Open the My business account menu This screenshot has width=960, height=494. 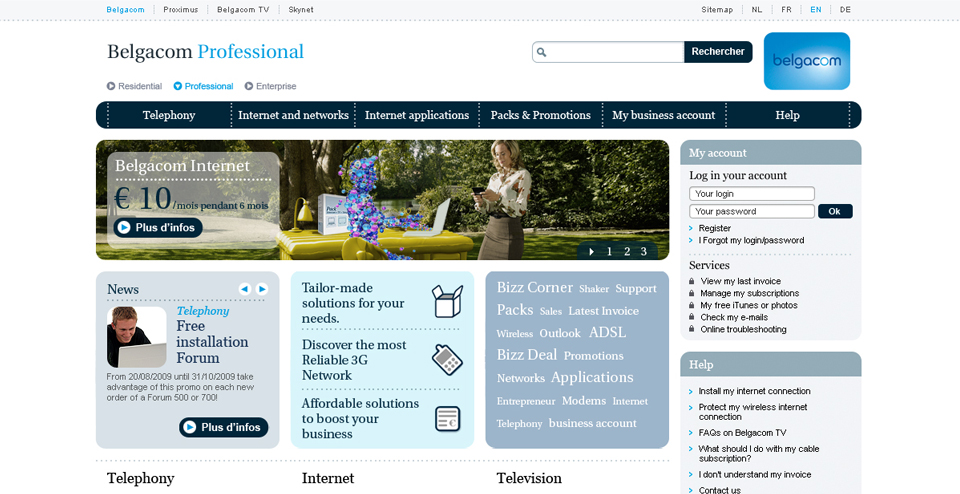(x=664, y=115)
